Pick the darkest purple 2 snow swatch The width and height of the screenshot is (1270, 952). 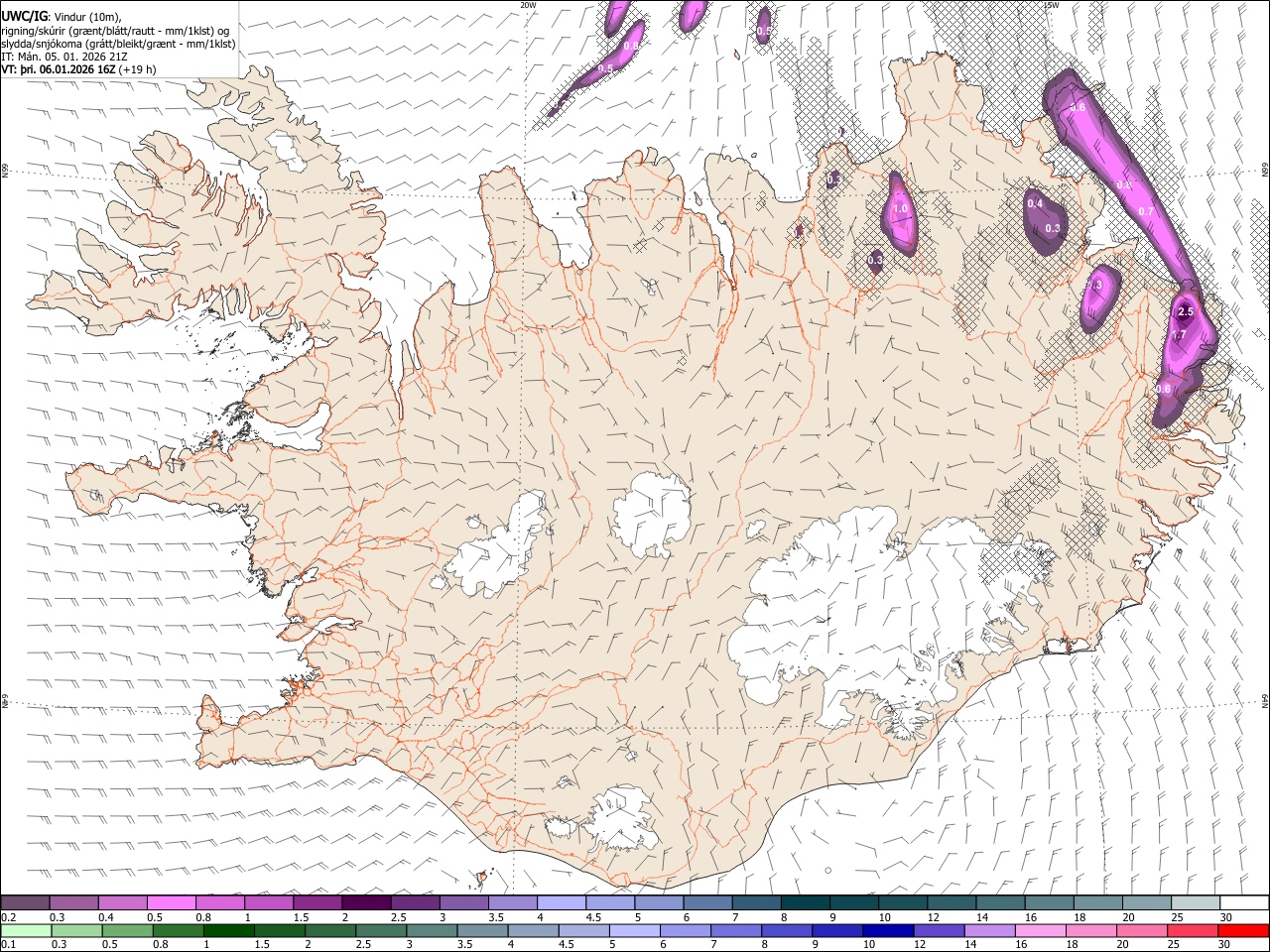[x=366, y=902]
